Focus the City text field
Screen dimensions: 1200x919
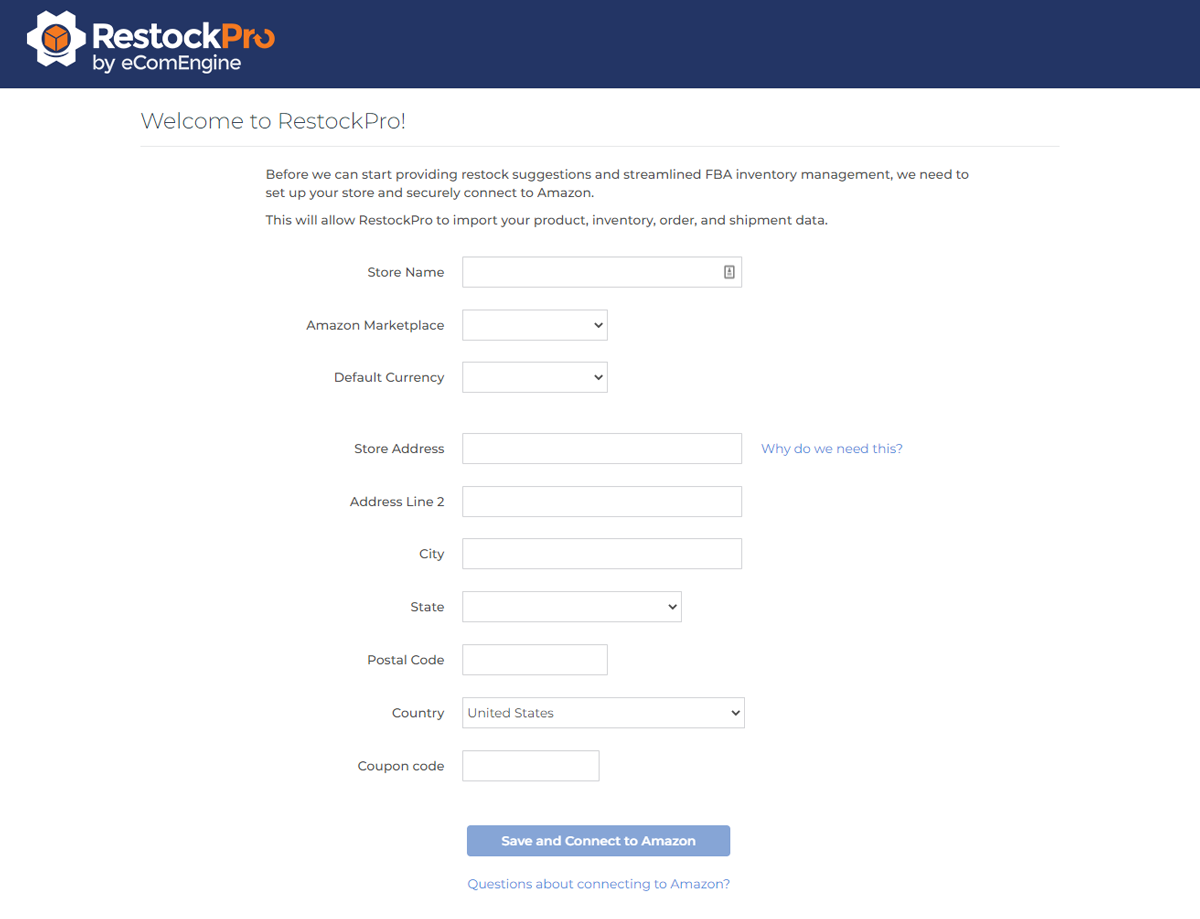(x=602, y=554)
